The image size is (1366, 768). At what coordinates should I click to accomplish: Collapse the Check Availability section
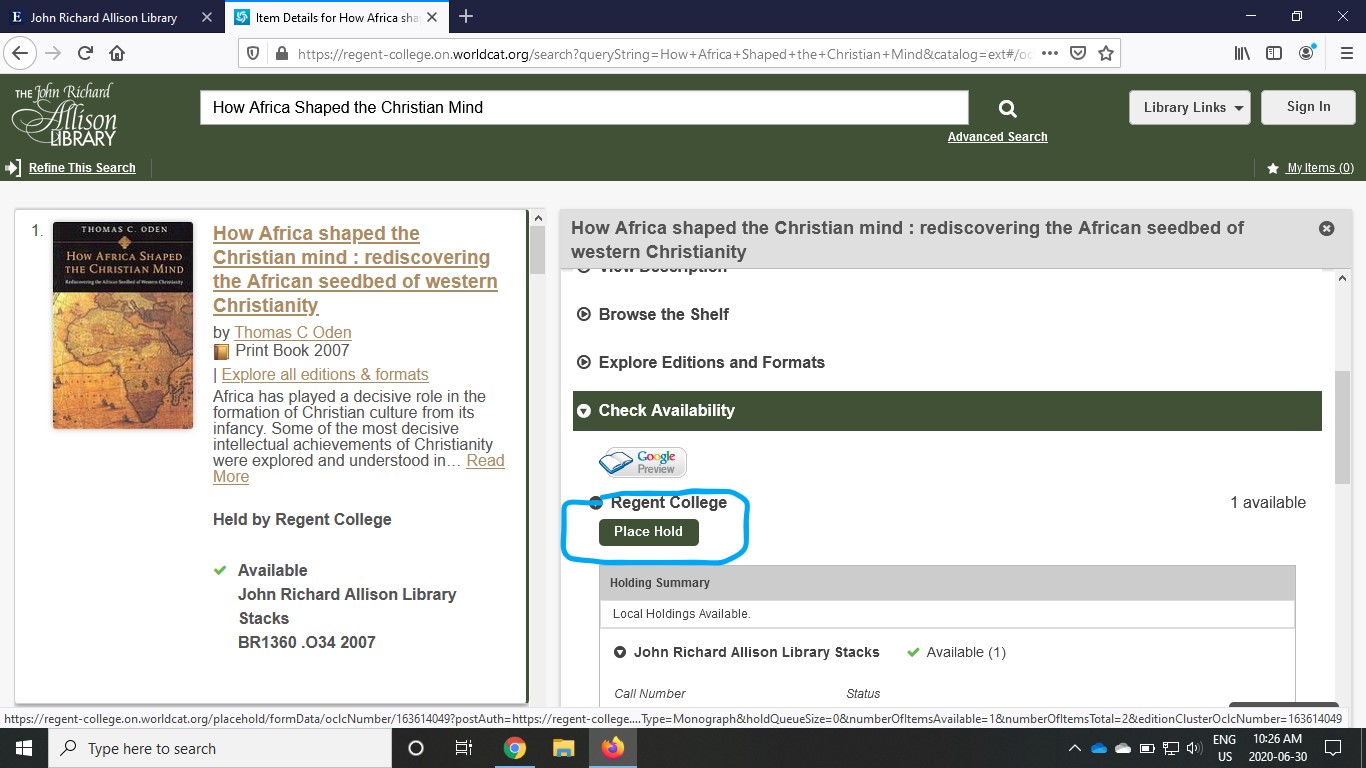pos(666,411)
